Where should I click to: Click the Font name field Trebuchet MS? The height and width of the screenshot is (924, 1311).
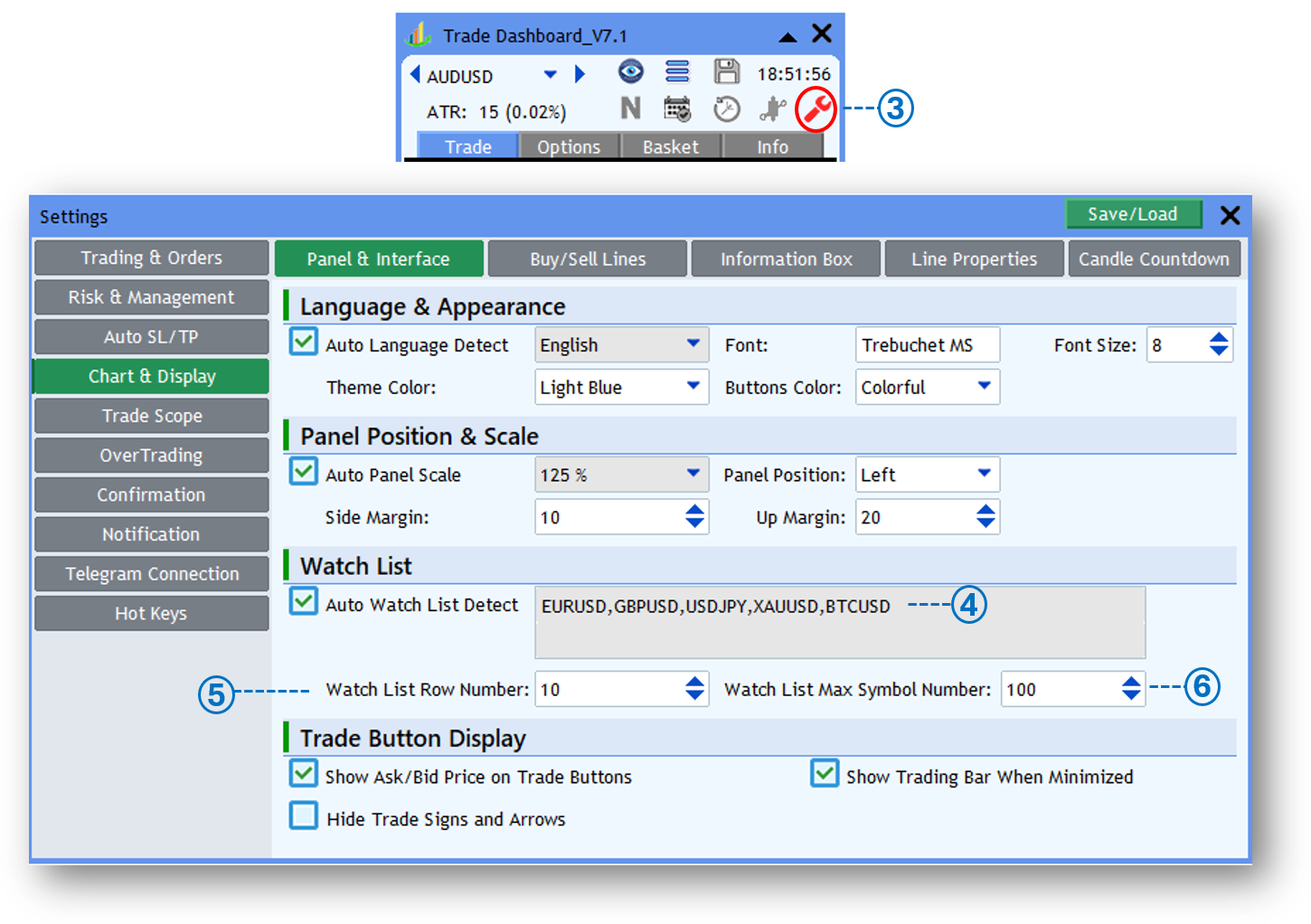(928, 344)
